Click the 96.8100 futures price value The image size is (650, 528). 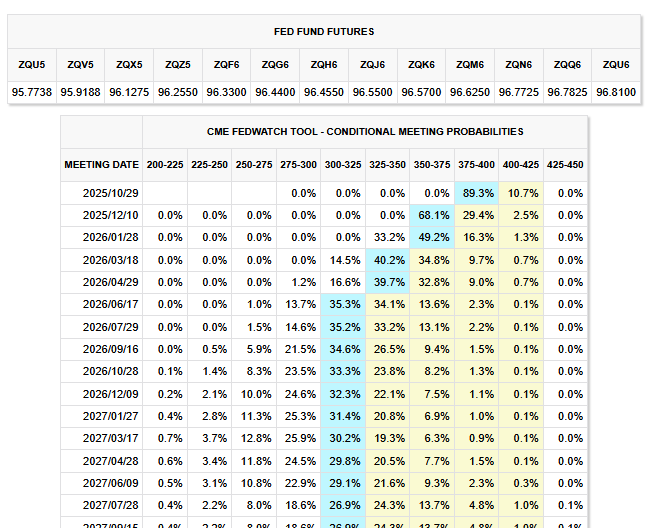coord(615,91)
